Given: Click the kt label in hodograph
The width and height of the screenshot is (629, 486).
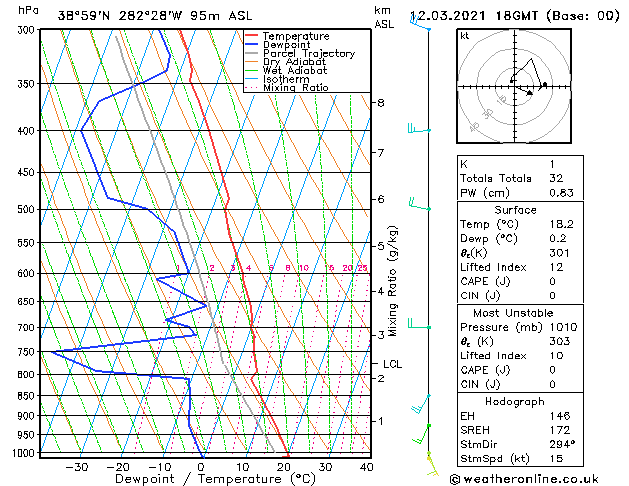Looking at the screenshot, I should [465, 36].
